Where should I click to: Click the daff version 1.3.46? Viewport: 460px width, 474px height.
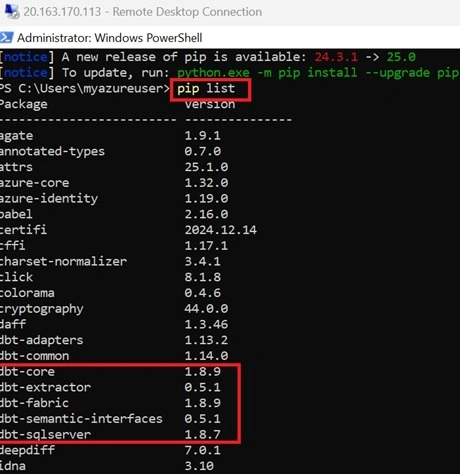point(206,324)
